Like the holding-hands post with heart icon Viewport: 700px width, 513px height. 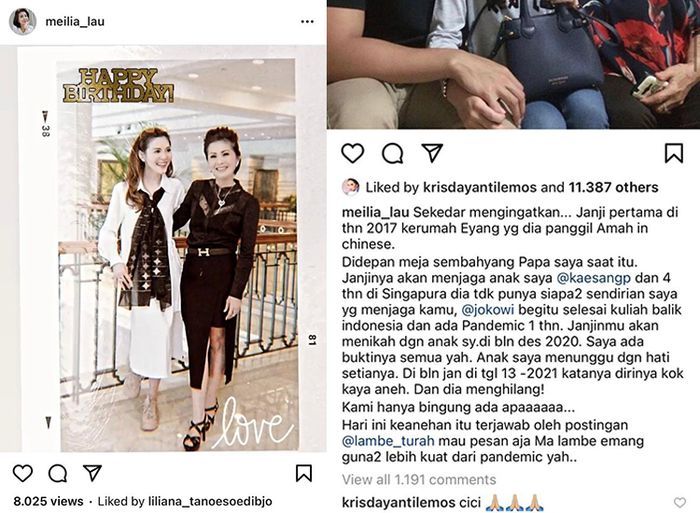(x=353, y=153)
